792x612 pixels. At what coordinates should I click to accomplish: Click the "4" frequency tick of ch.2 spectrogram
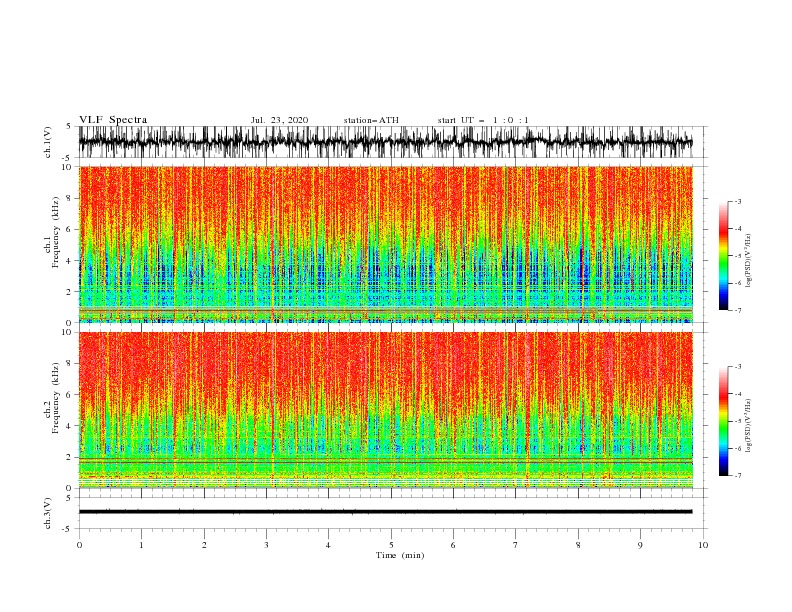click(x=70, y=426)
